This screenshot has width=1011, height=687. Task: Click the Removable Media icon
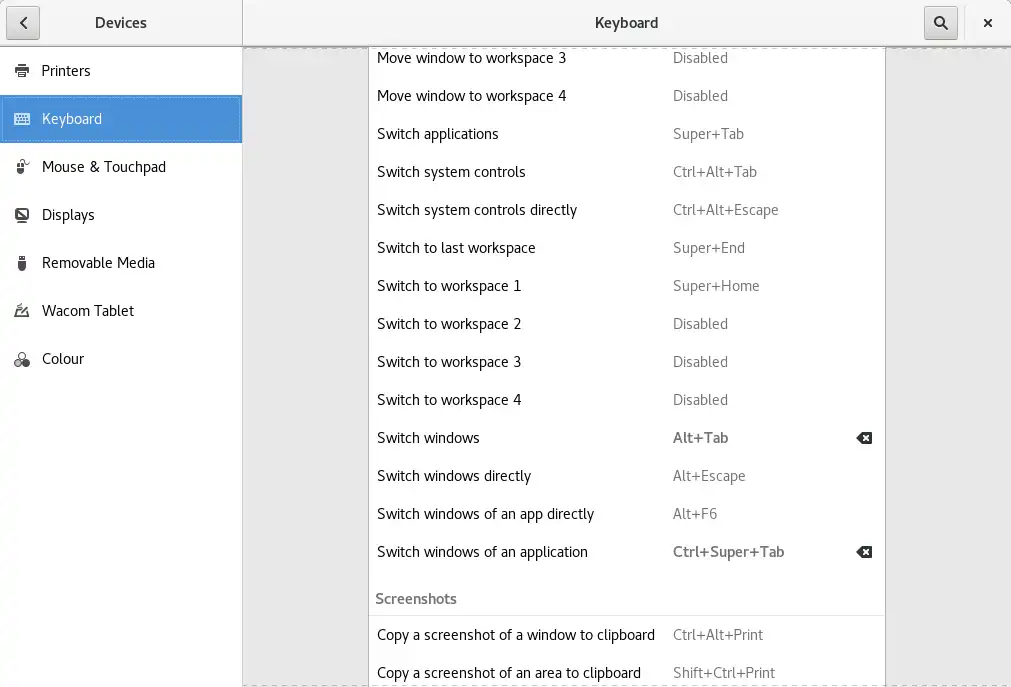[22, 263]
